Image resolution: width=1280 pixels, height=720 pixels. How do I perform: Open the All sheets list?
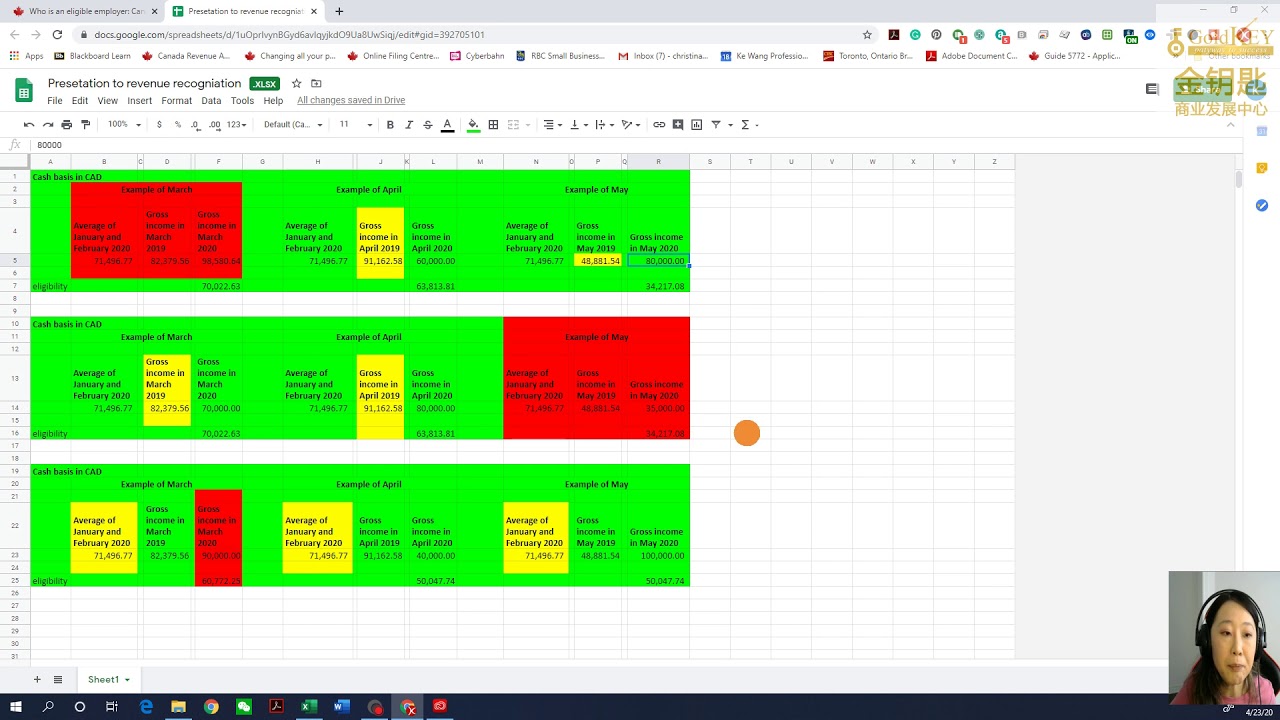point(58,680)
